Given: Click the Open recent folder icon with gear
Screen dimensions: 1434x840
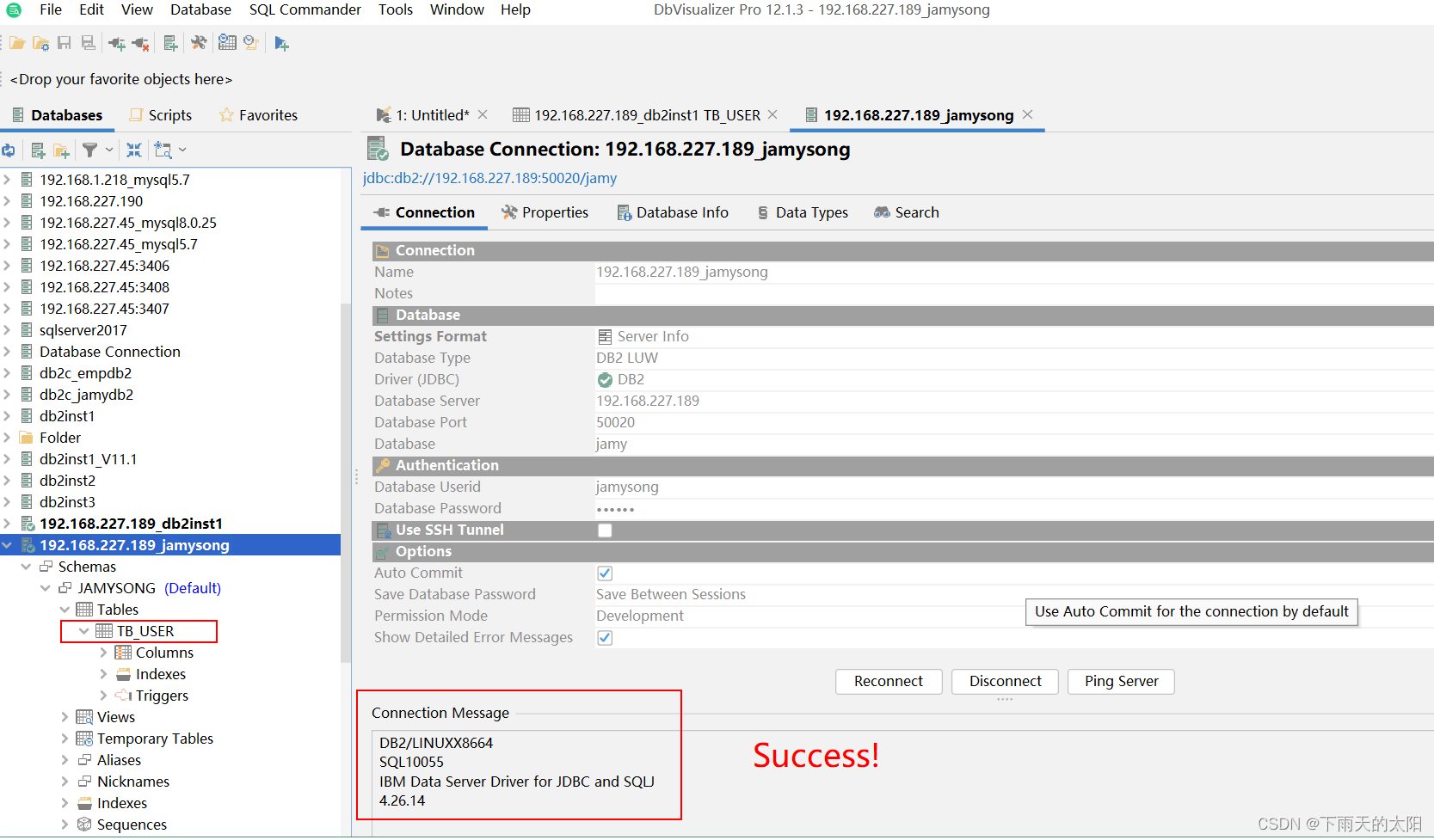Looking at the screenshot, I should [40, 43].
